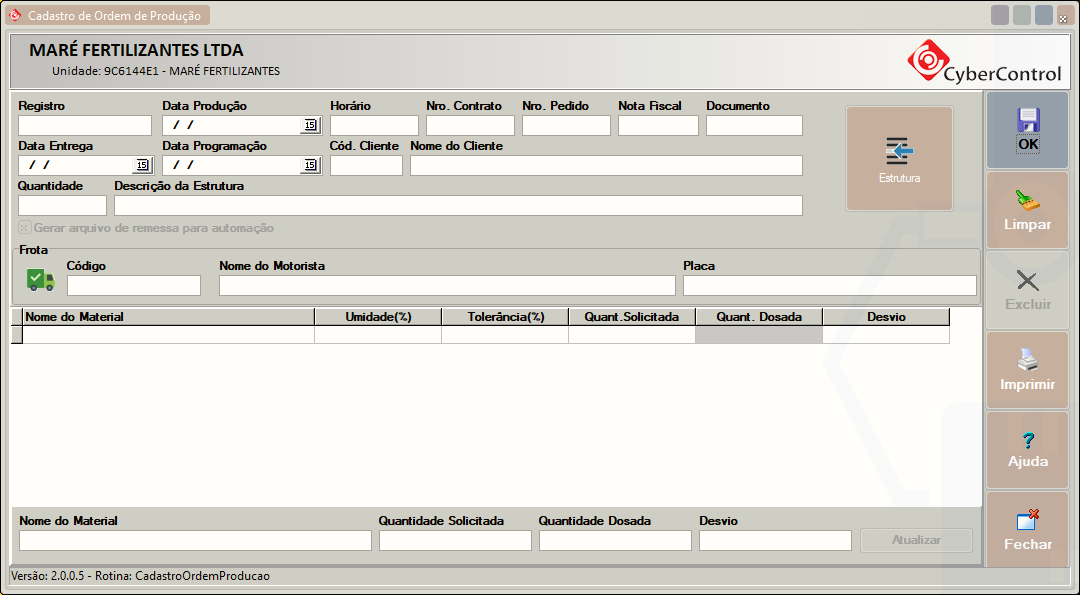The image size is (1080, 595).
Task: Select the Quant. Dosada column header
Action: (758, 317)
